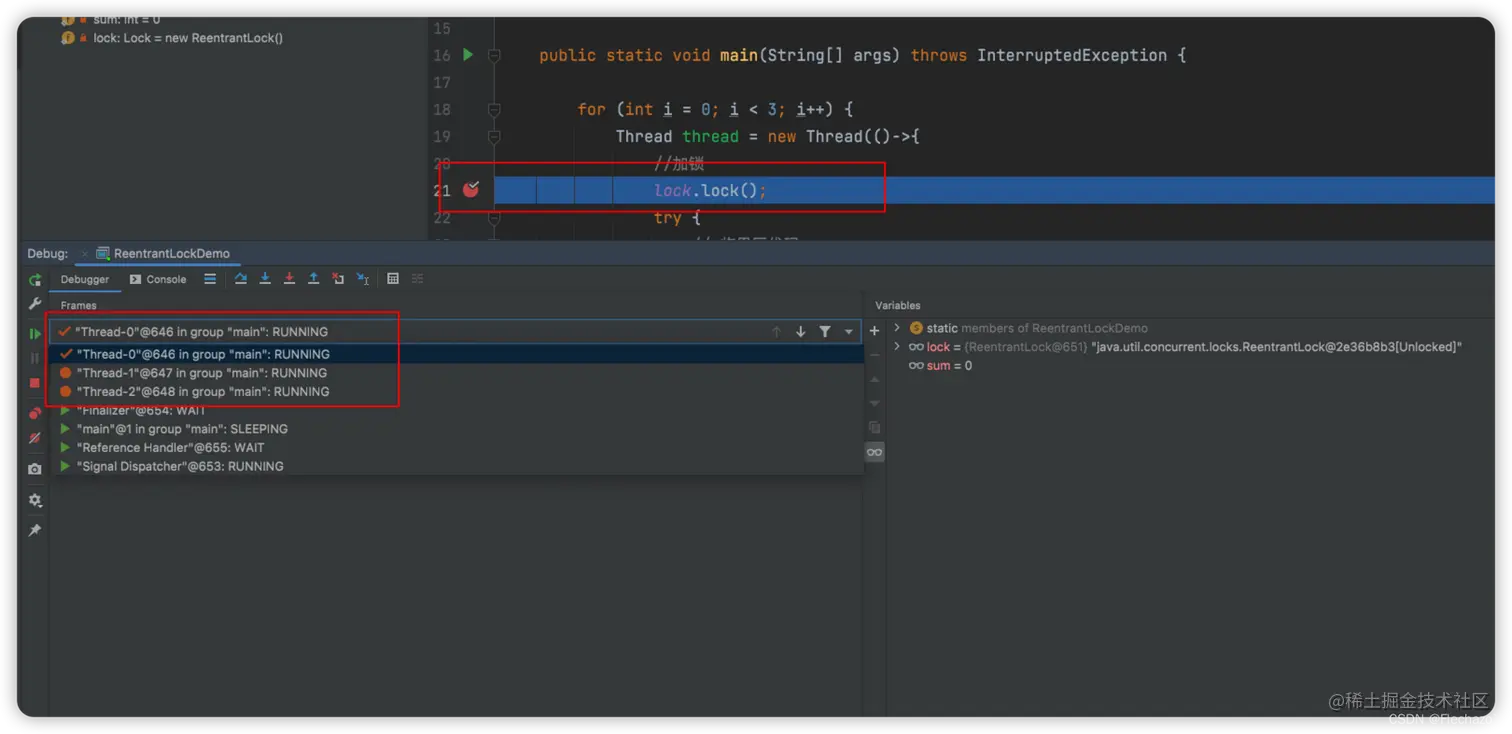Click the Pause program icon
This screenshot has height=734, width=1512.
tap(35, 358)
